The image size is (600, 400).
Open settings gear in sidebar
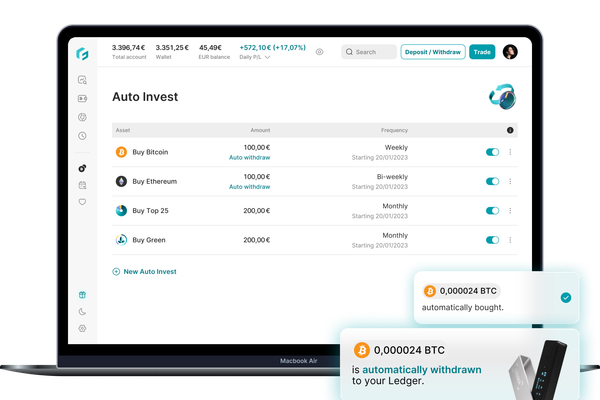(82, 328)
